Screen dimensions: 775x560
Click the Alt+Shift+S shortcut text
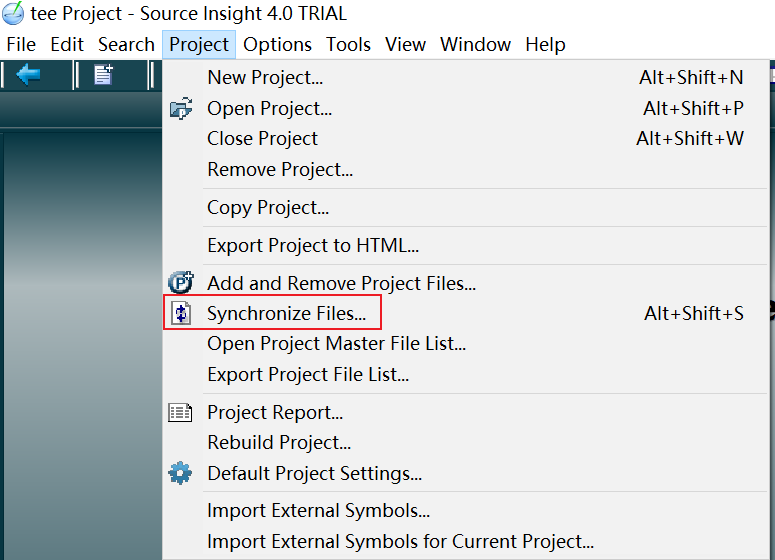(x=693, y=313)
